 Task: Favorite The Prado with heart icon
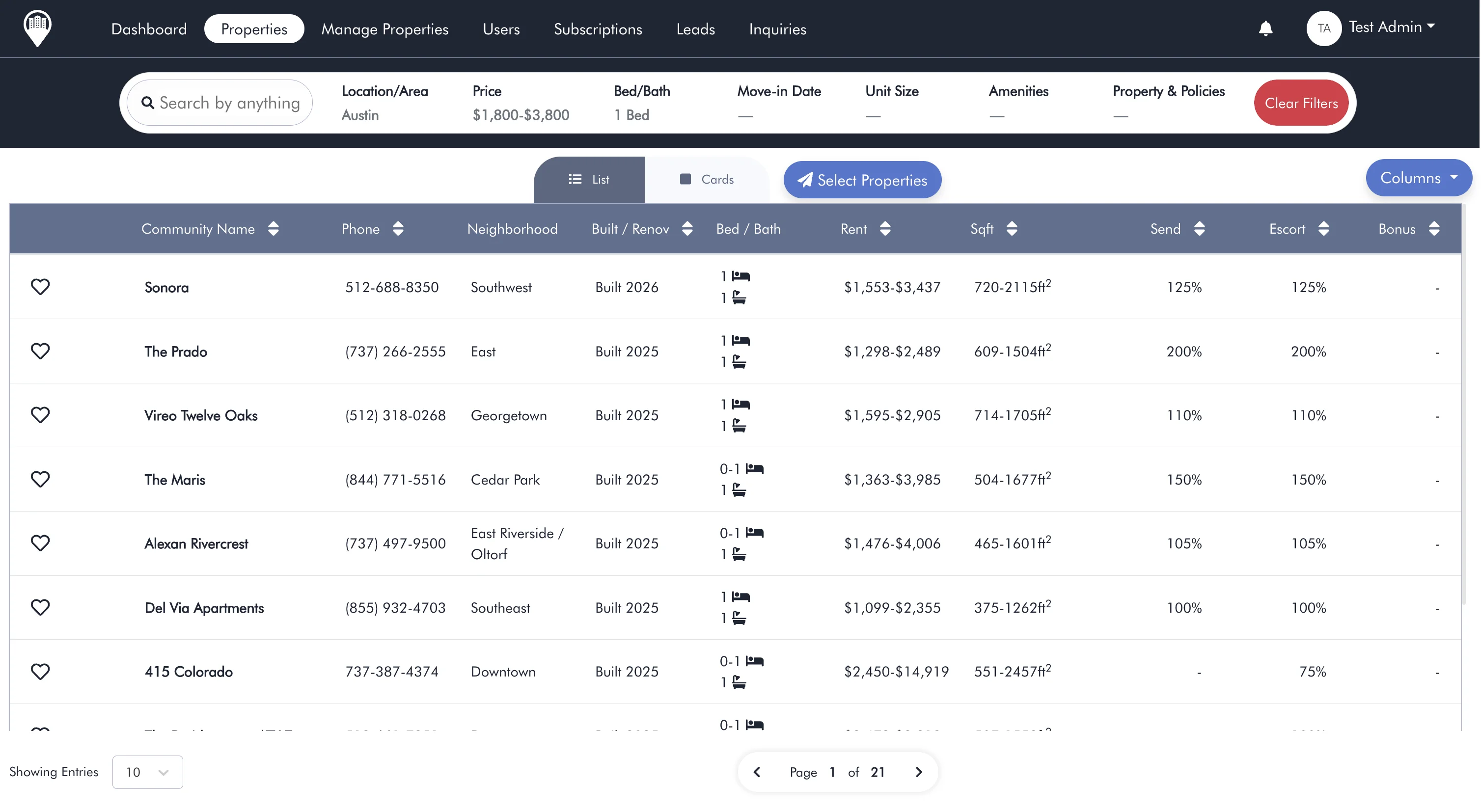pyautogui.click(x=40, y=351)
